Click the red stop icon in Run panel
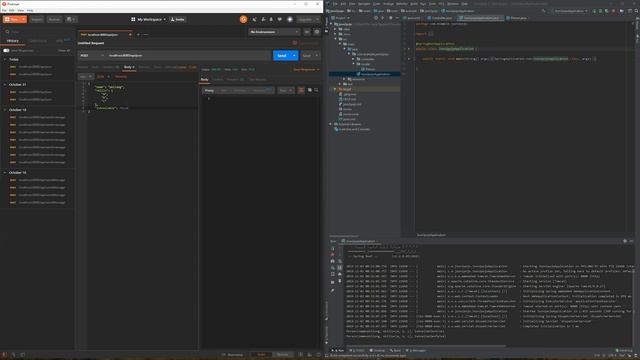The height and width of the screenshot is (360, 640). point(333,255)
